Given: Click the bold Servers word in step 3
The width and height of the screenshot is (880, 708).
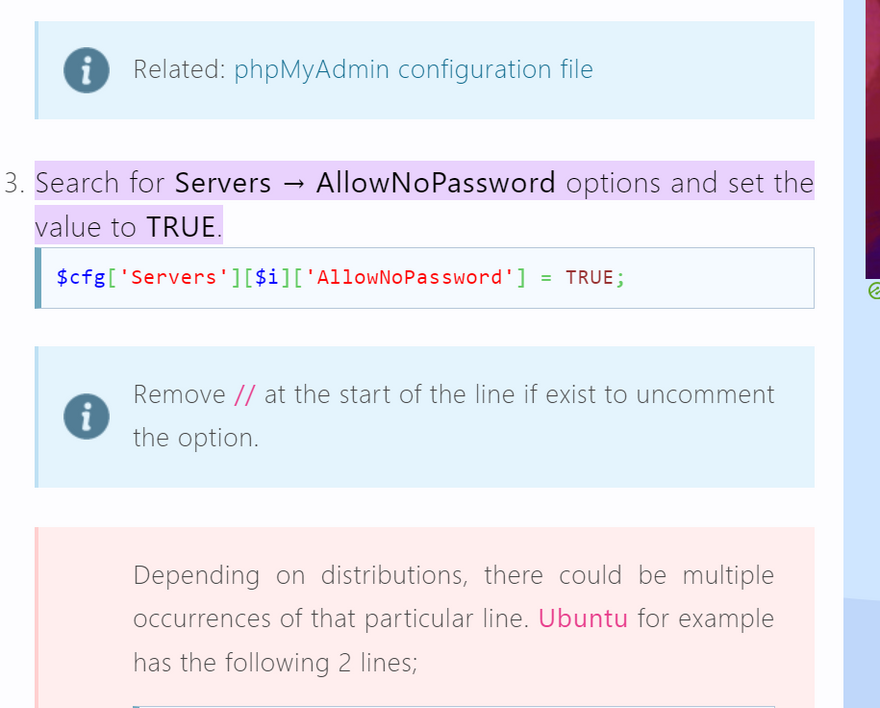Looking at the screenshot, I should point(223,183).
